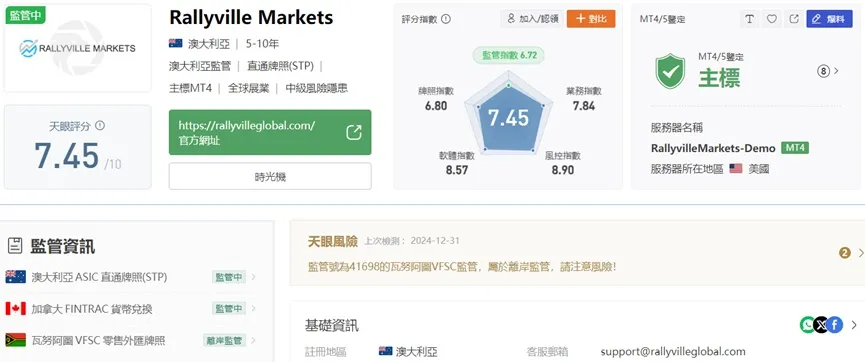The width and height of the screenshot is (865, 362).
Task: Open 瓦努阿圖 VFSC 零售外匯牌照 entry
Action: pyautogui.click(x=98, y=340)
